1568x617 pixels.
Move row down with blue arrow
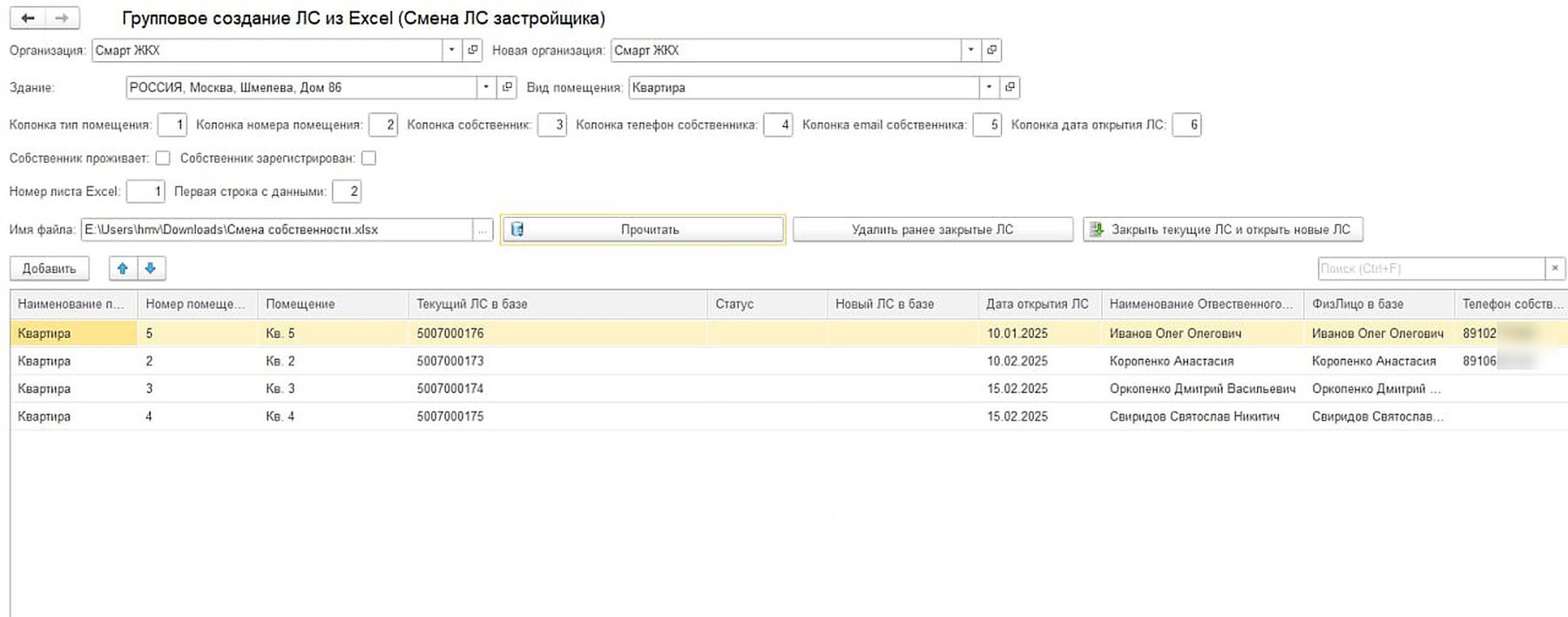[x=151, y=268]
